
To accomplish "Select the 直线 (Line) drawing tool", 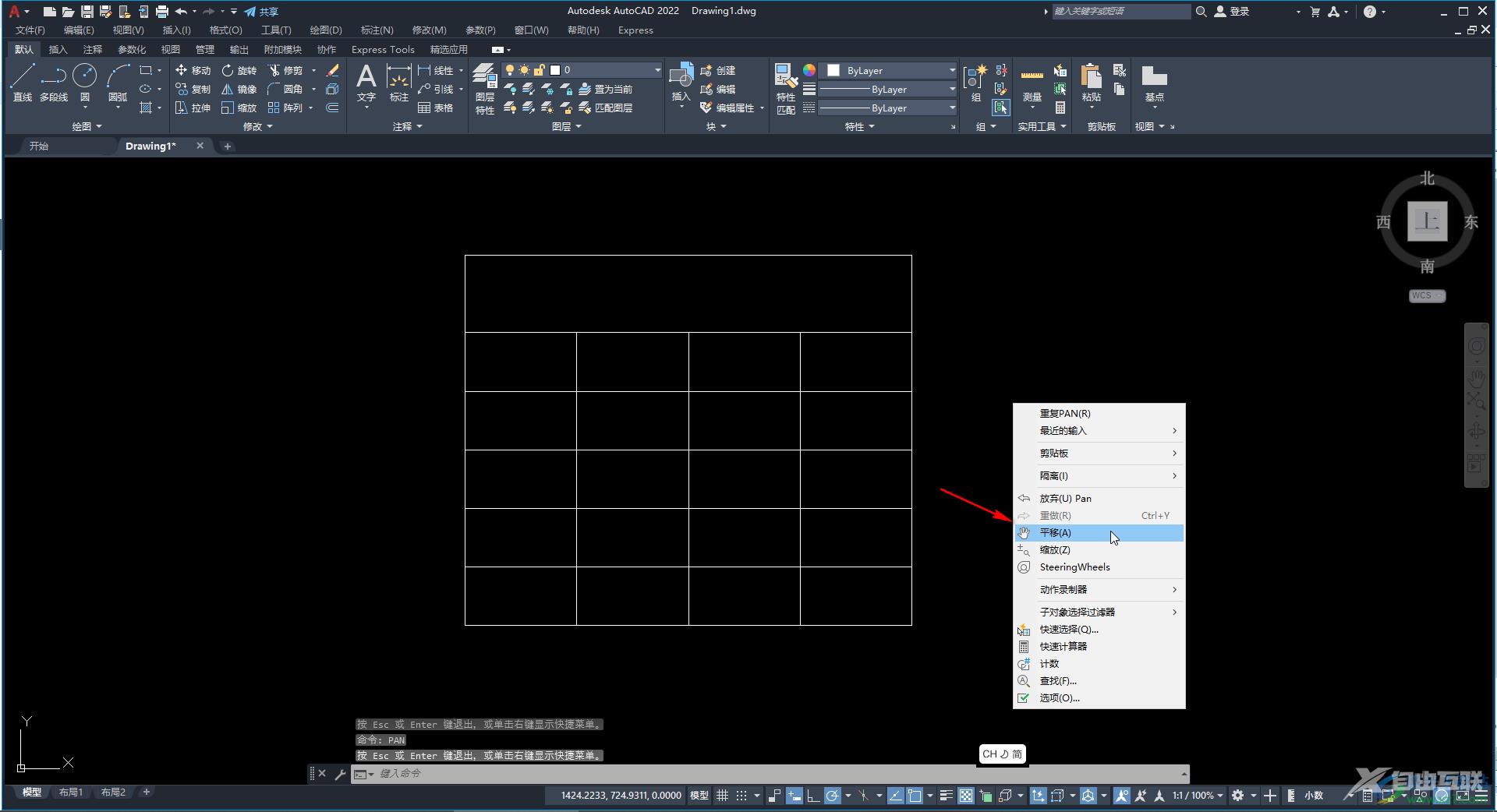I will [22, 83].
